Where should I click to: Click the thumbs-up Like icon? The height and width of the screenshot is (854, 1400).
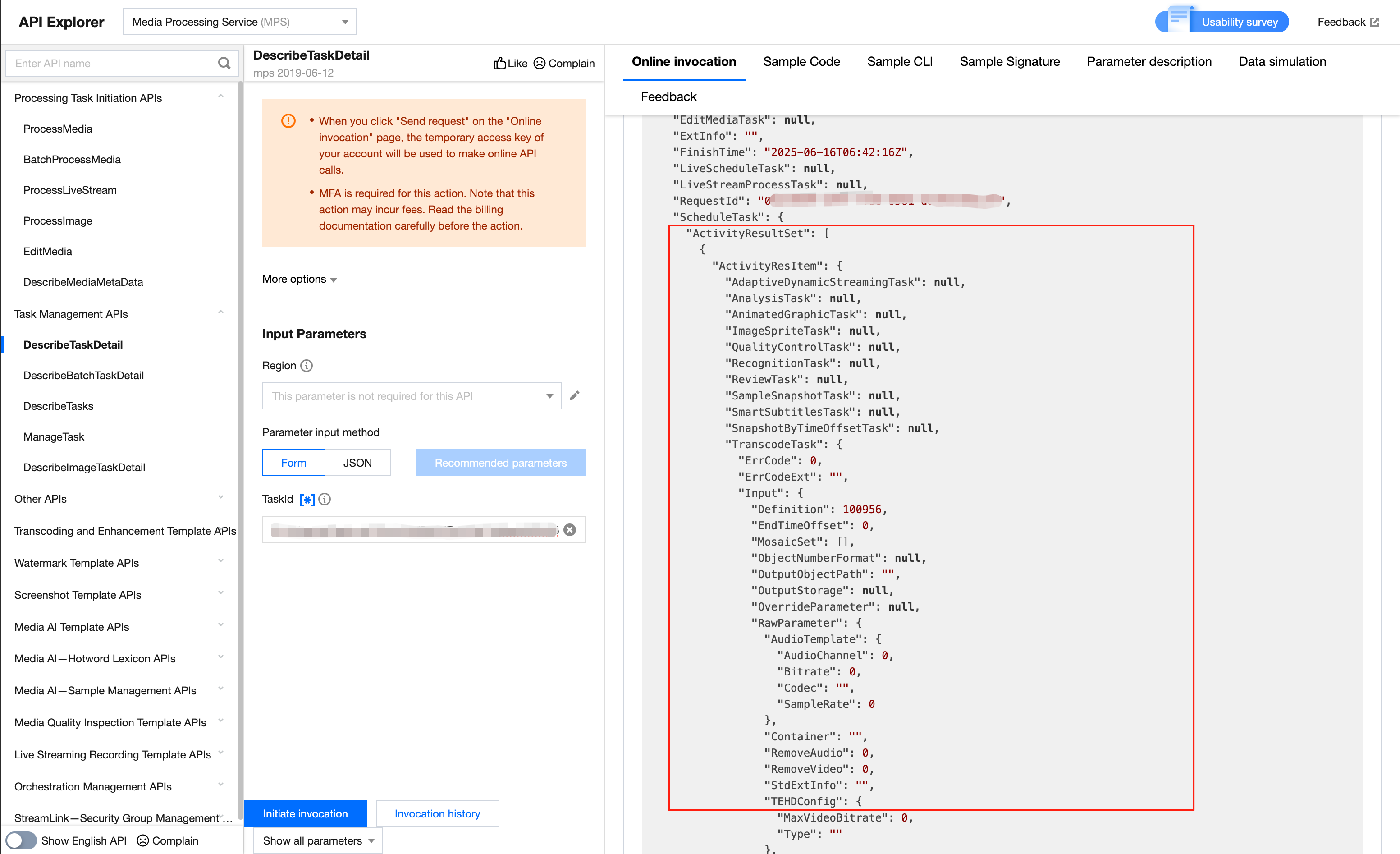pos(499,63)
